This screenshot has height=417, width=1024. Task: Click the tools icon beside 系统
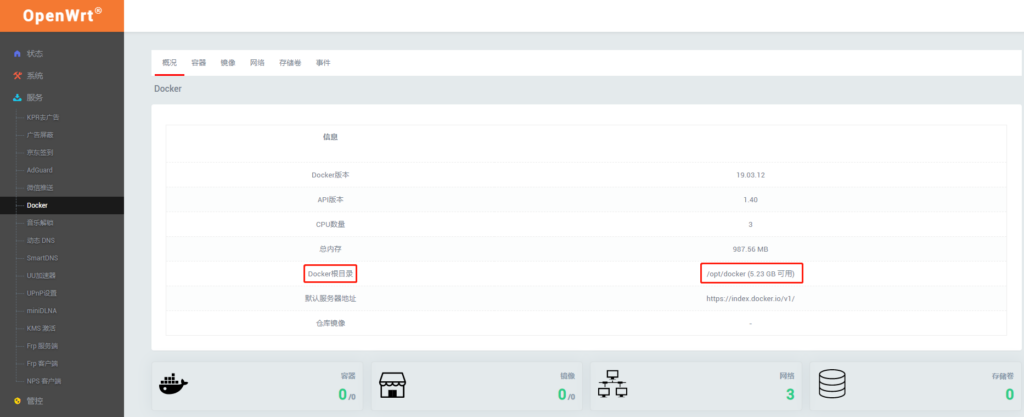pyautogui.click(x=17, y=75)
